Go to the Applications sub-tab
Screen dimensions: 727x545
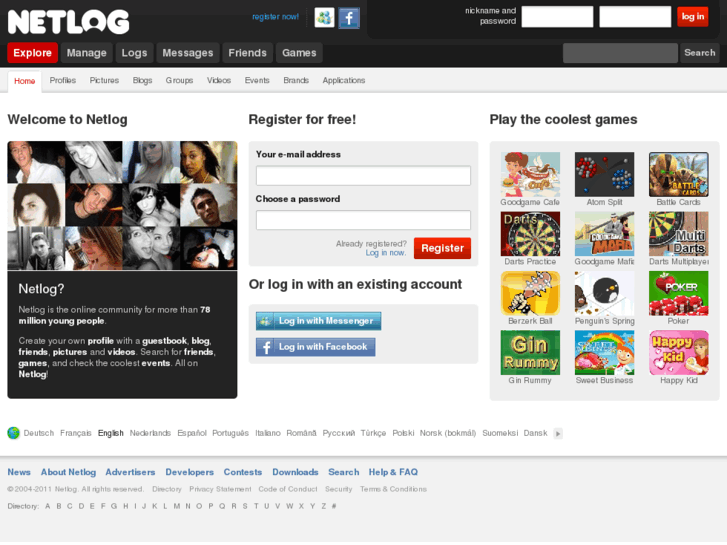[x=344, y=80]
